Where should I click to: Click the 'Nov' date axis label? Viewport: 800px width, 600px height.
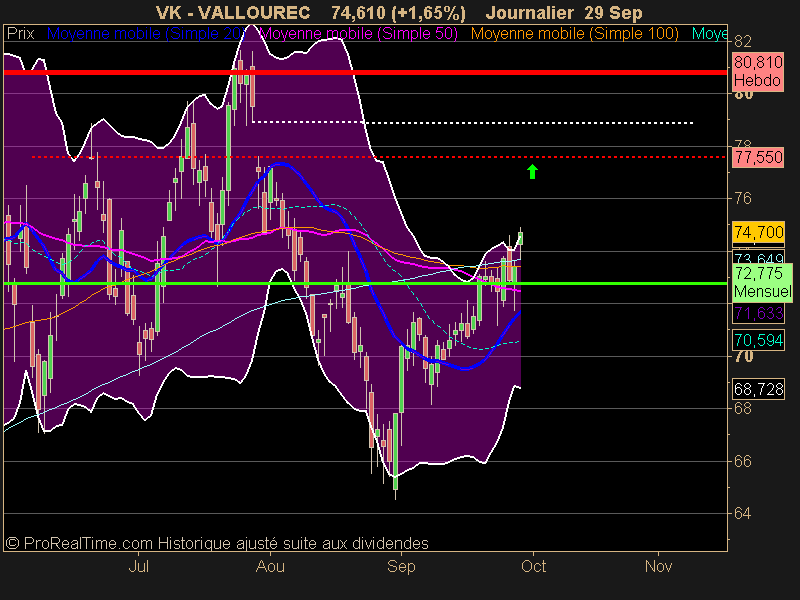coord(658,566)
